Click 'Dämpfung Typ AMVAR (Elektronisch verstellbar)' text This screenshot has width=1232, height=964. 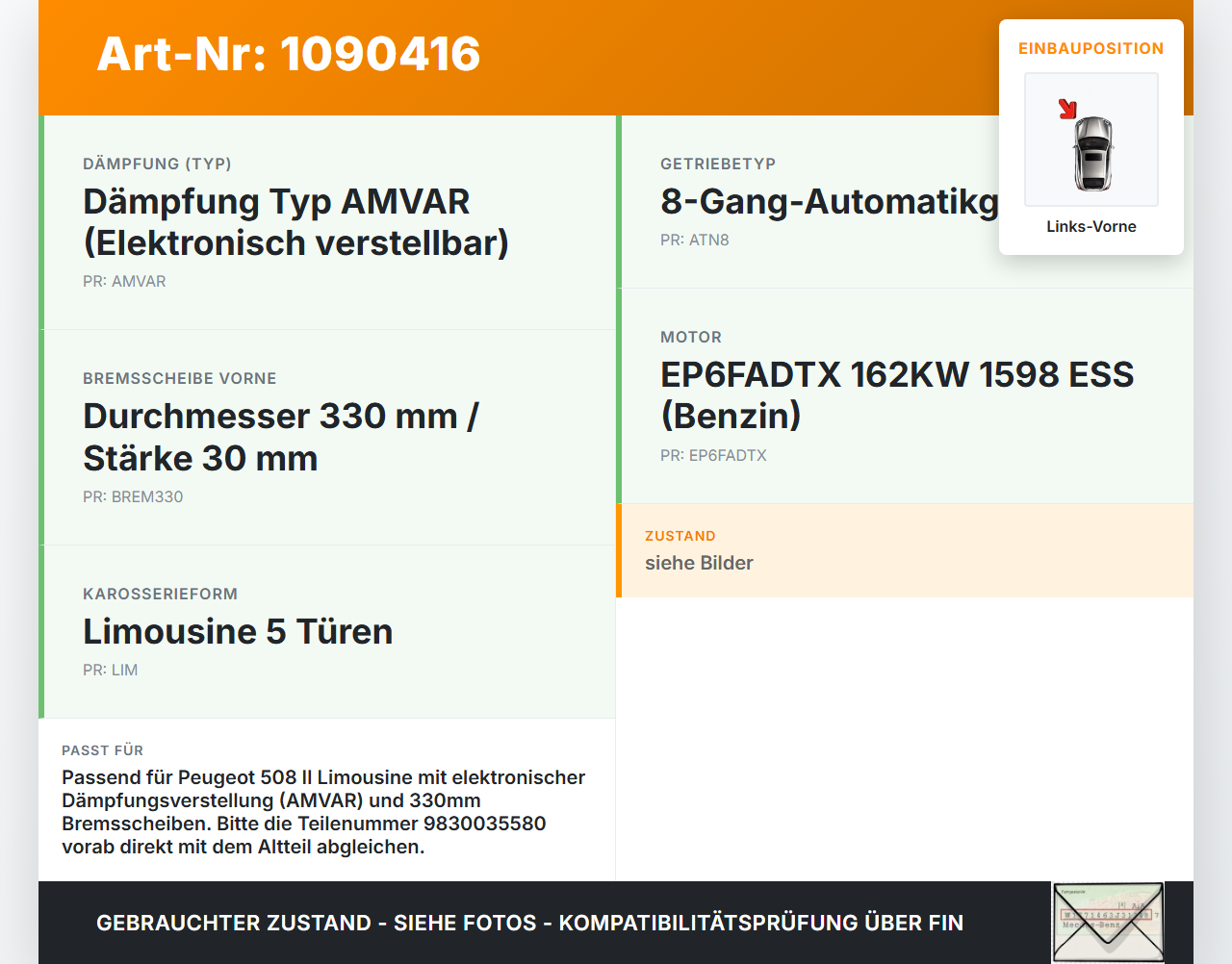295,222
